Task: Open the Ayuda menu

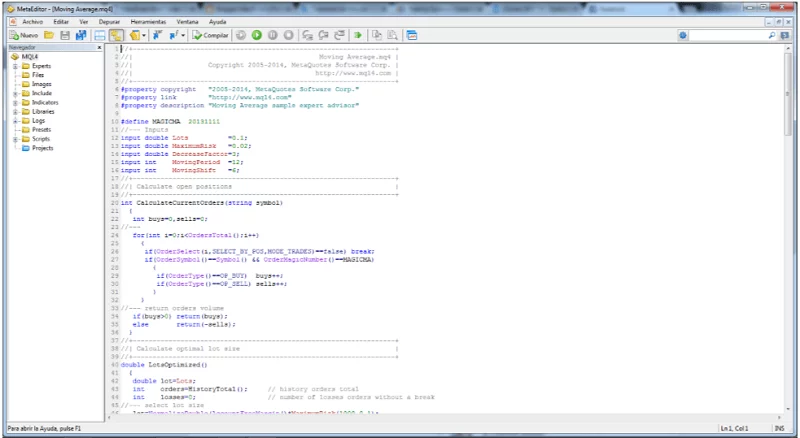Action: click(x=217, y=22)
